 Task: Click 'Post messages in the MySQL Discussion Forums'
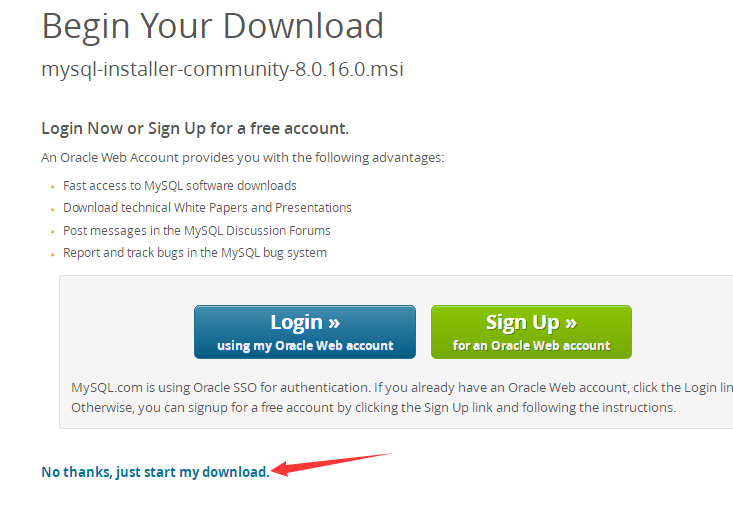pos(197,230)
